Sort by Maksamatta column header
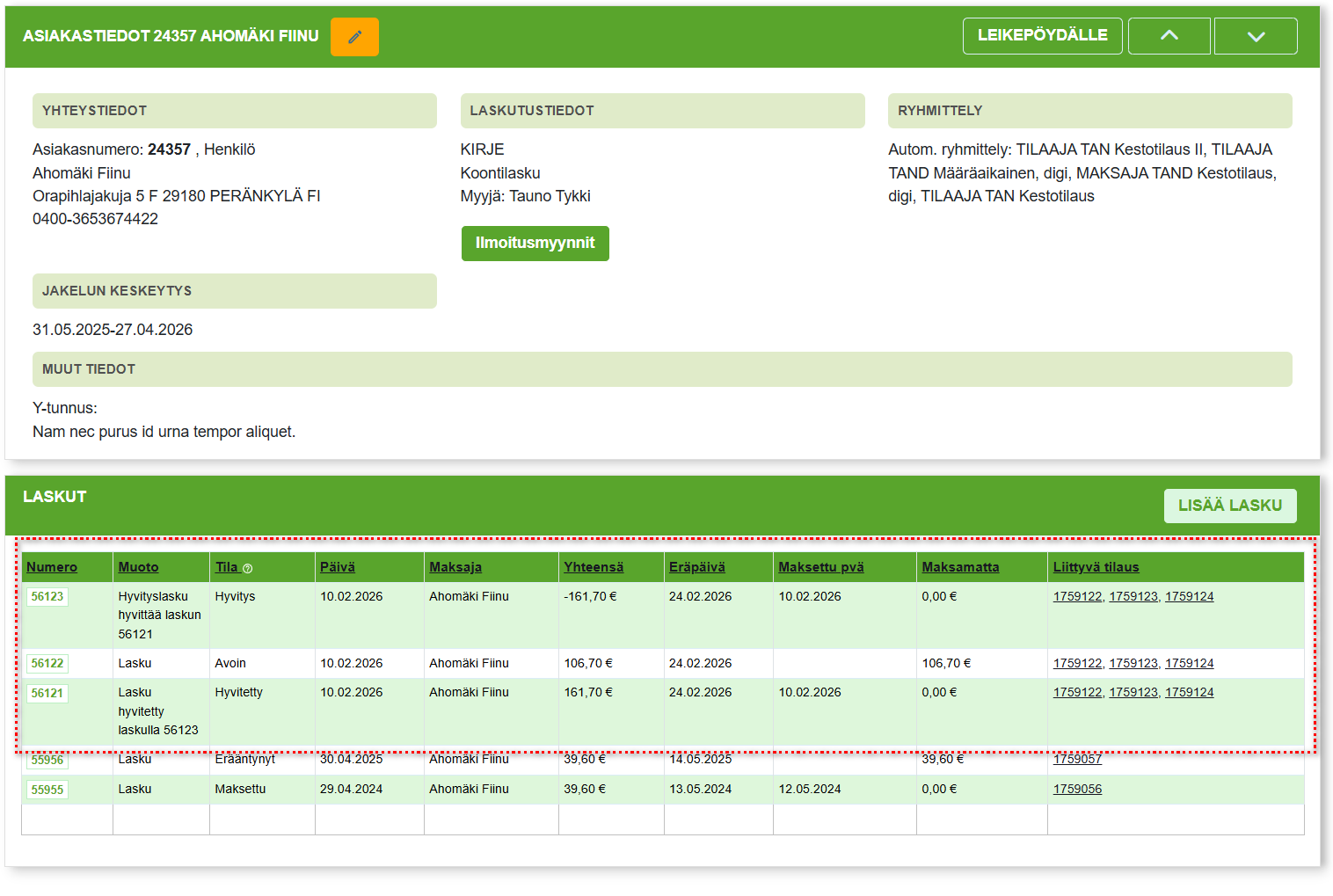The width and height of the screenshot is (1333, 896). coord(960,567)
